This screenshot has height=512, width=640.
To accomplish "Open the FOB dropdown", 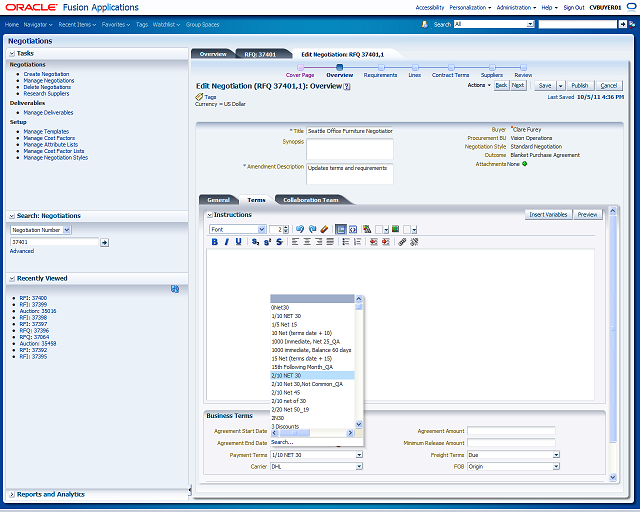I will [x=556, y=466].
